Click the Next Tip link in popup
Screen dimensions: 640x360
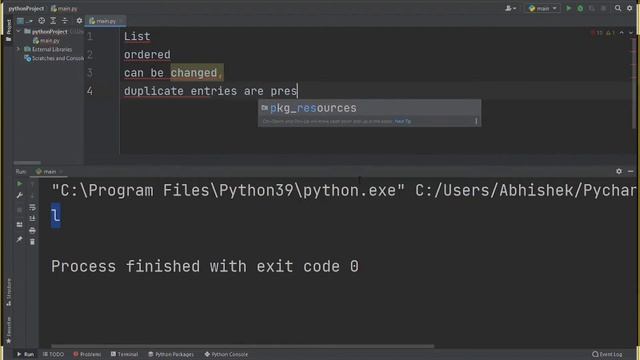[403, 121]
